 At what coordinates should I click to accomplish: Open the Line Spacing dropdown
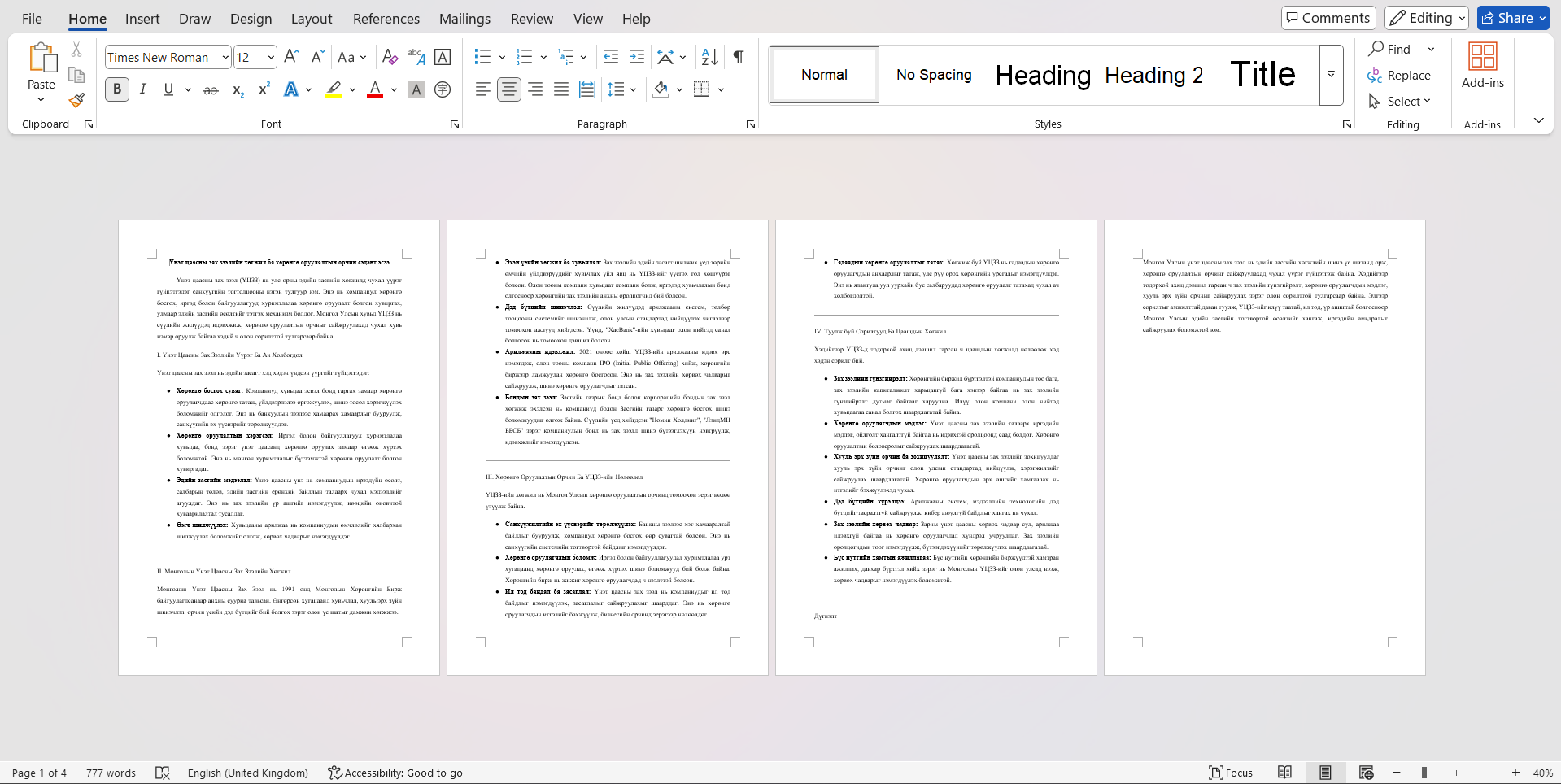tap(633, 89)
